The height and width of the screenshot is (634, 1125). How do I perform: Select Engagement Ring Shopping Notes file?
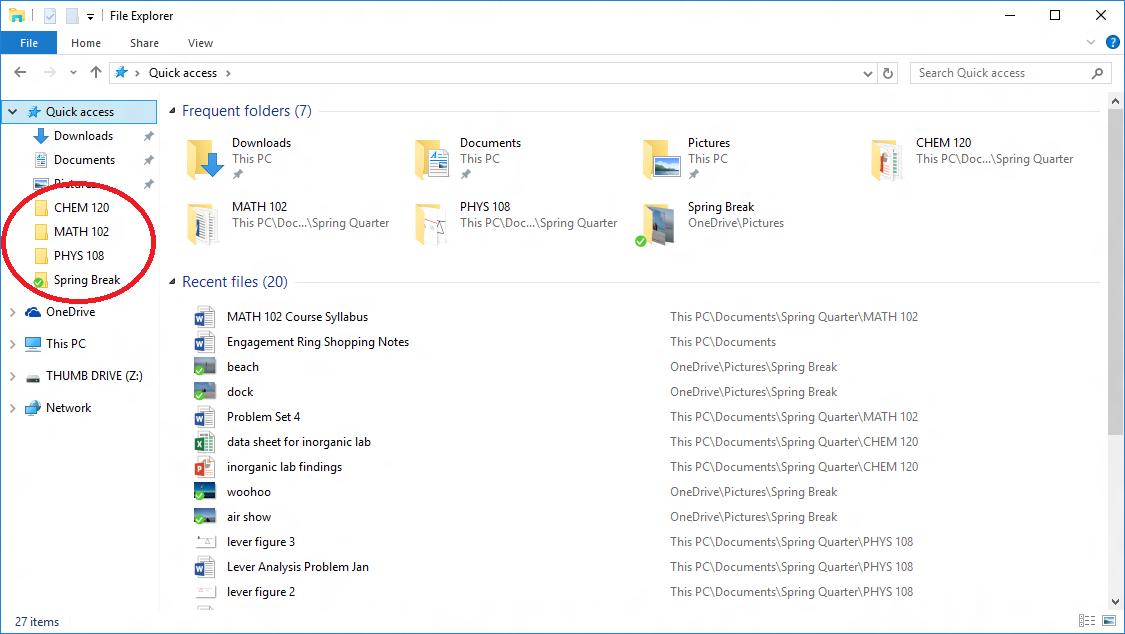(318, 342)
